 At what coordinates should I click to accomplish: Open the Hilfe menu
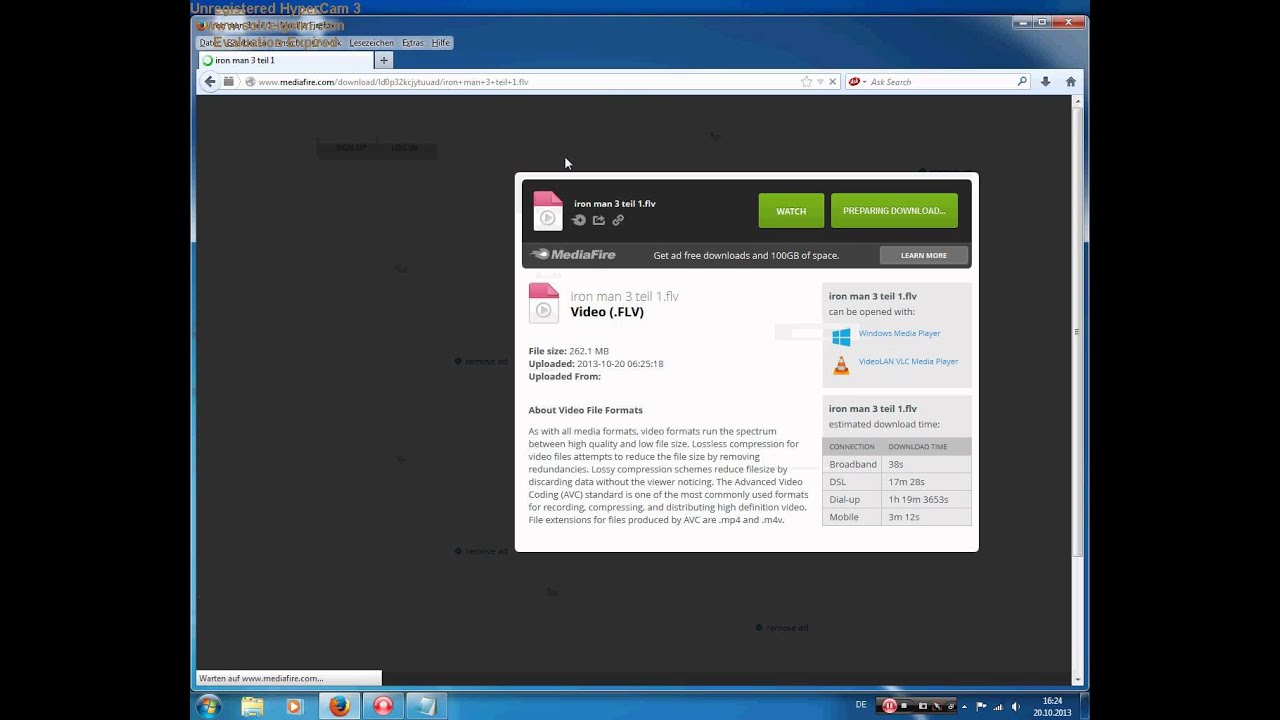[x=441, y=43]
